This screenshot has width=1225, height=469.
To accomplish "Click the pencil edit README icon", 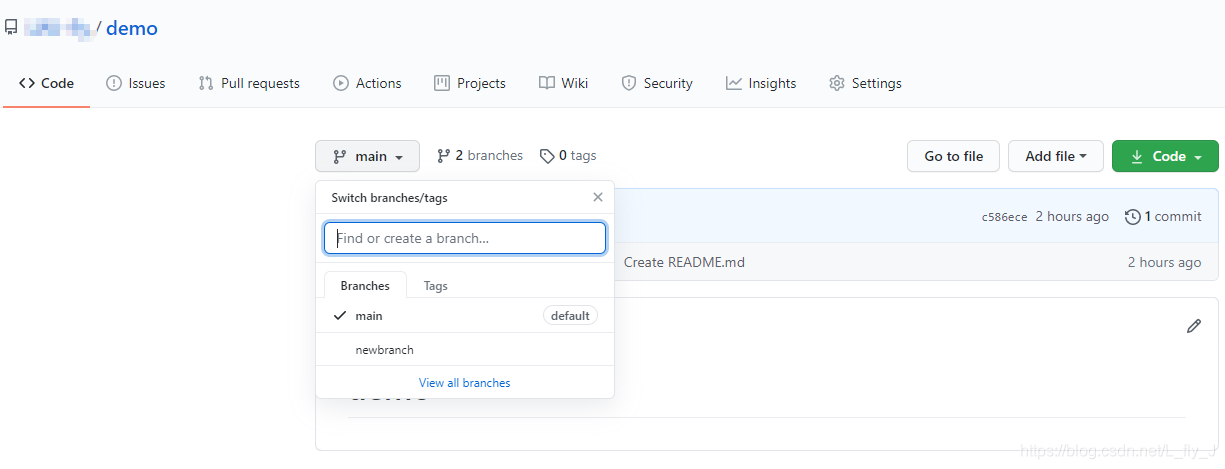I will (x=1194, y=326).
